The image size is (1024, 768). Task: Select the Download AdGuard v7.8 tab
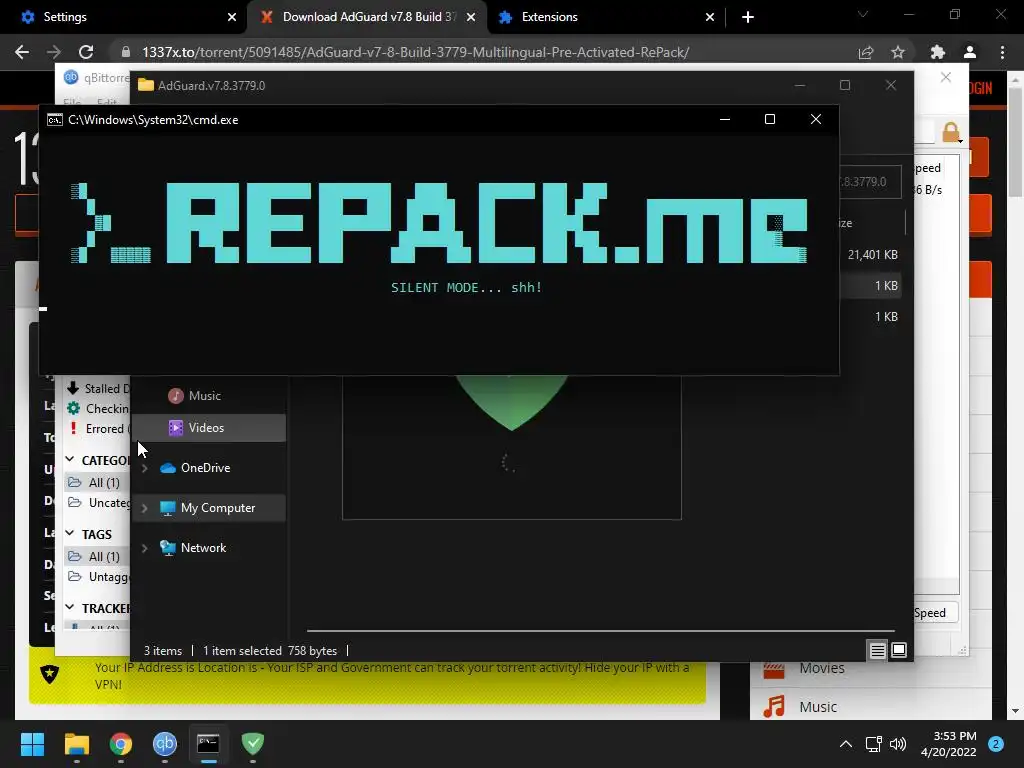(x=366, y=17)
